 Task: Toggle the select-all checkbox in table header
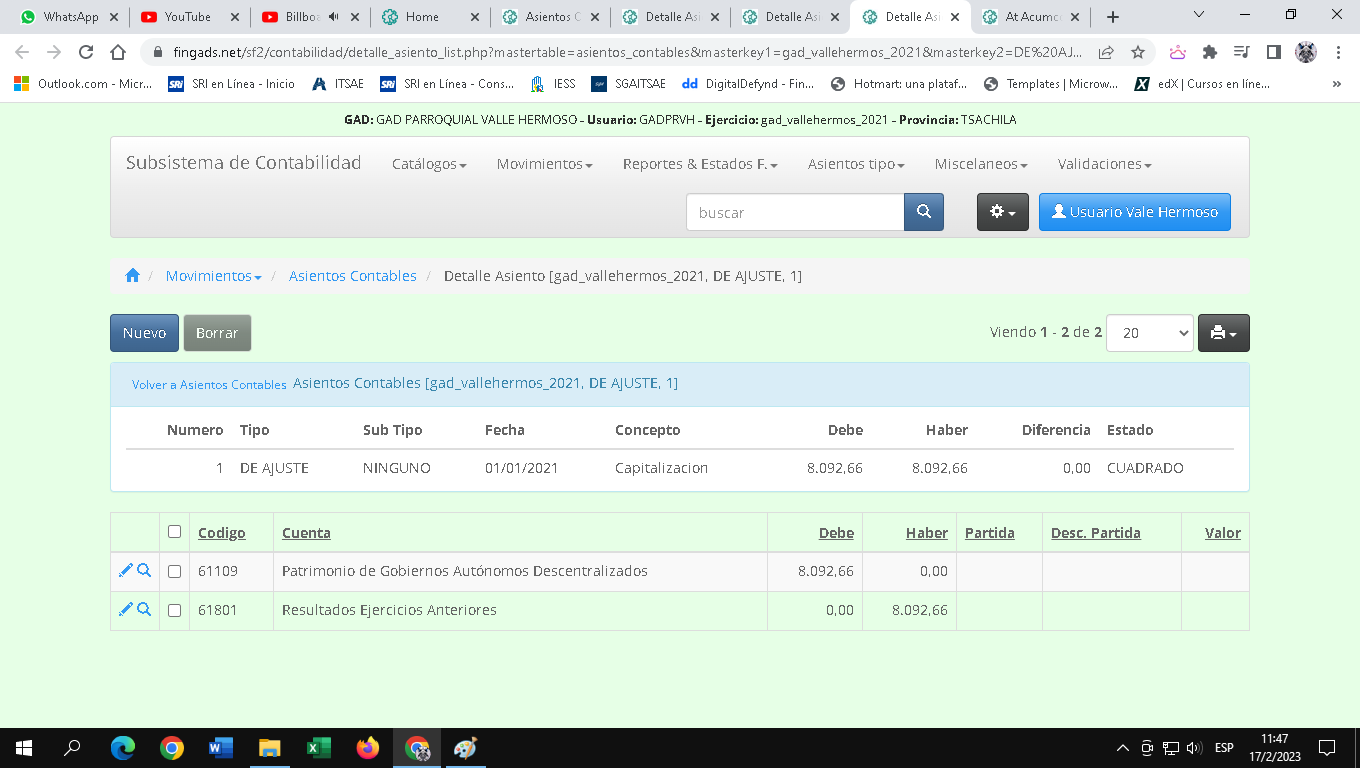(175, 532)
